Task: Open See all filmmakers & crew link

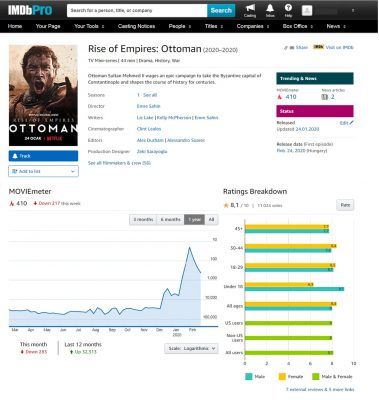Action: point(119,163)
